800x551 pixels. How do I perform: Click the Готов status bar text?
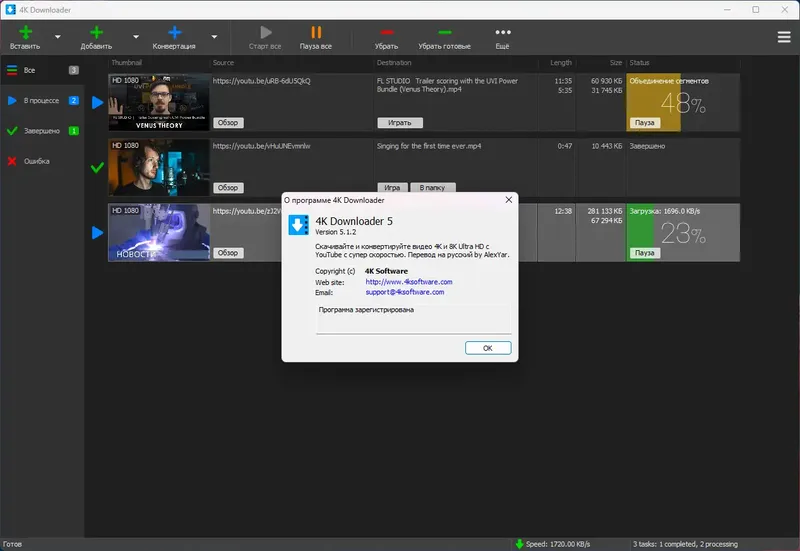click(13, 544)
